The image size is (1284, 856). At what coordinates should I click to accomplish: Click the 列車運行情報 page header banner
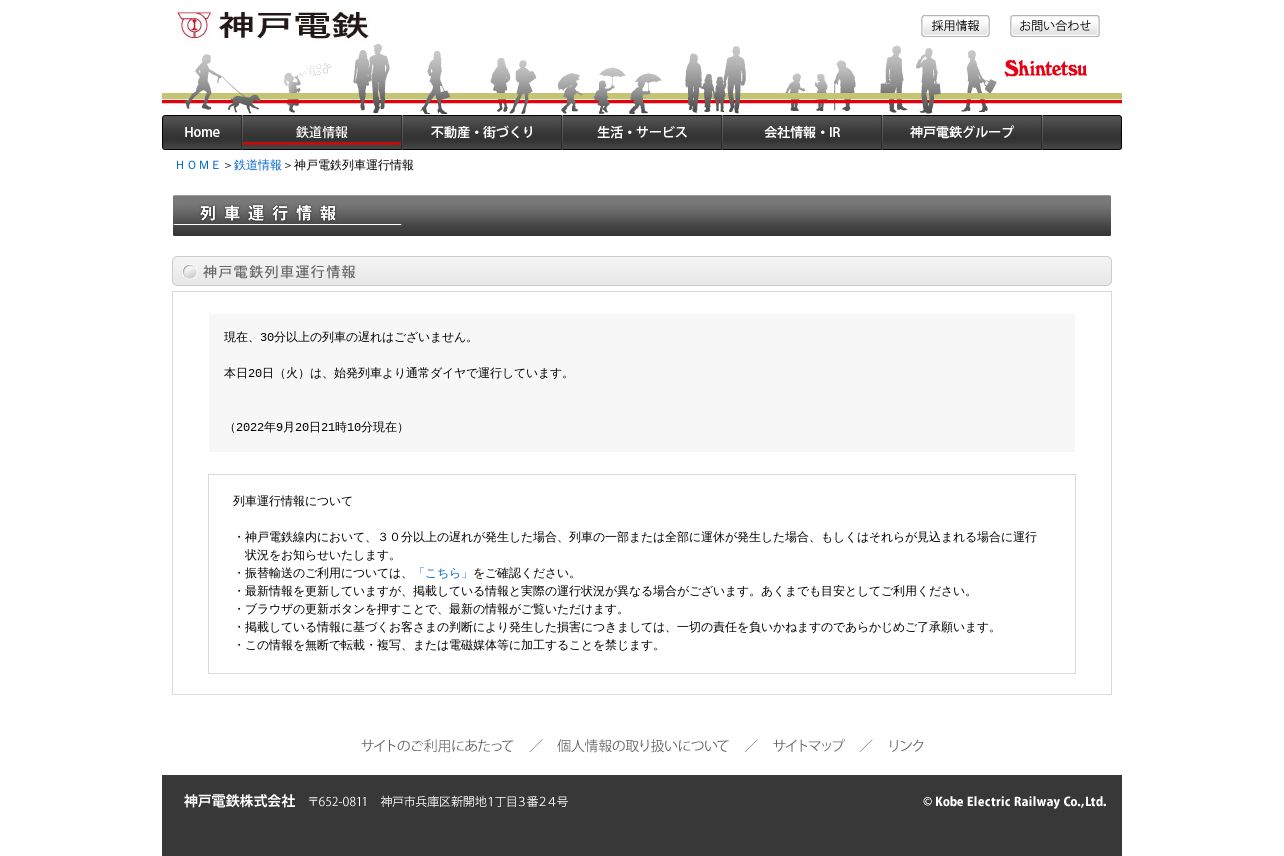(x=642, y=215)
